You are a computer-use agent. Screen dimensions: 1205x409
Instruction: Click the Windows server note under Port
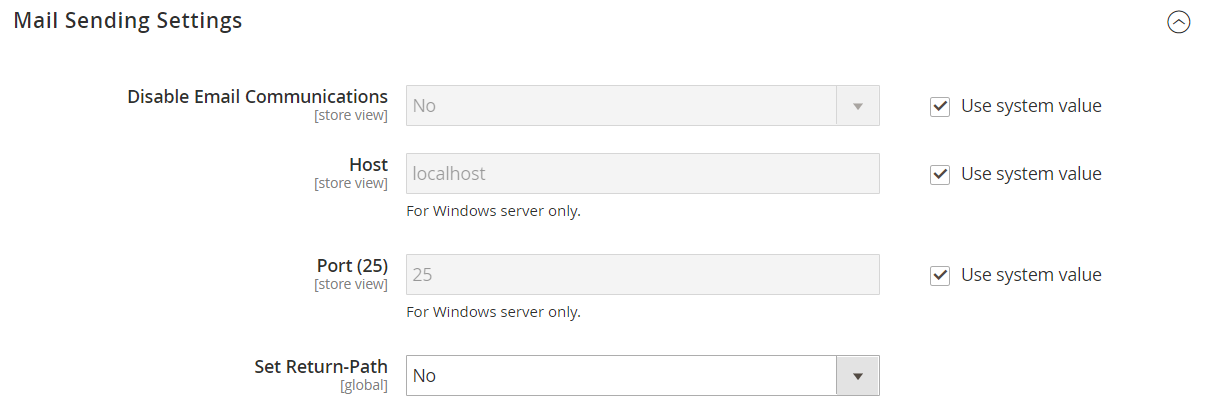(x=493, y=312)
